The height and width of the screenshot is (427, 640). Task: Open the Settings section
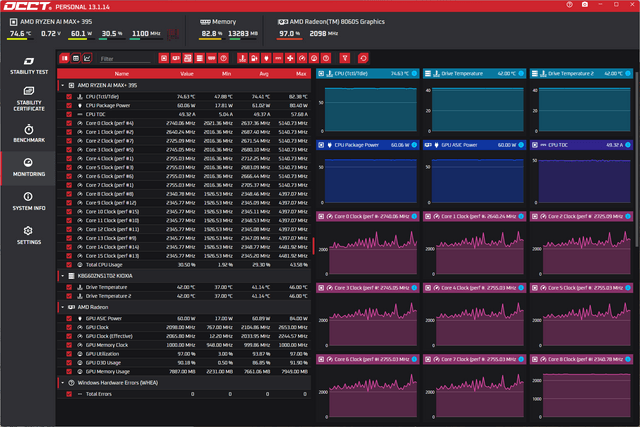point(29,236)
